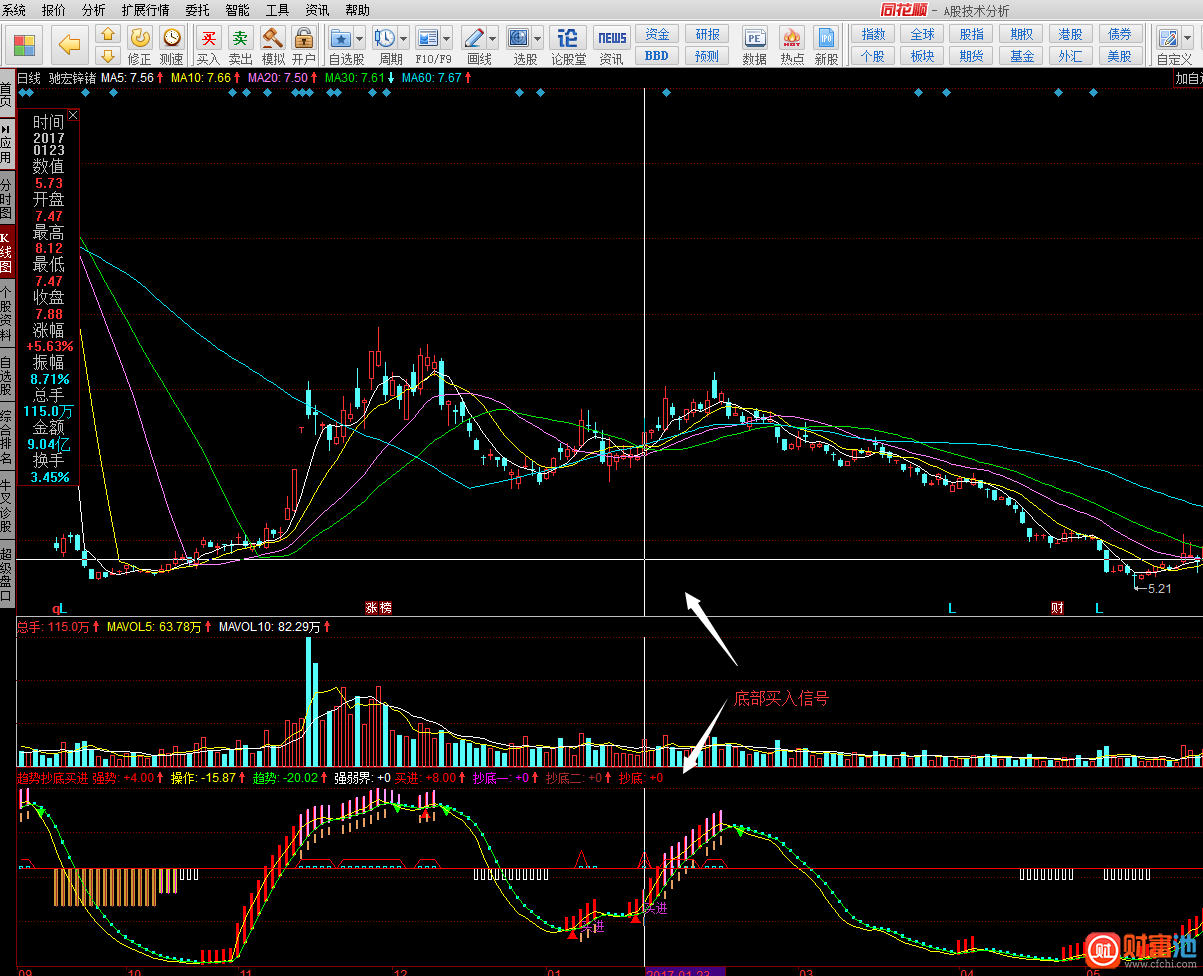
Task: Click the 资金 capital flow button
Action: pyautogui.click(x=656, y=34)
